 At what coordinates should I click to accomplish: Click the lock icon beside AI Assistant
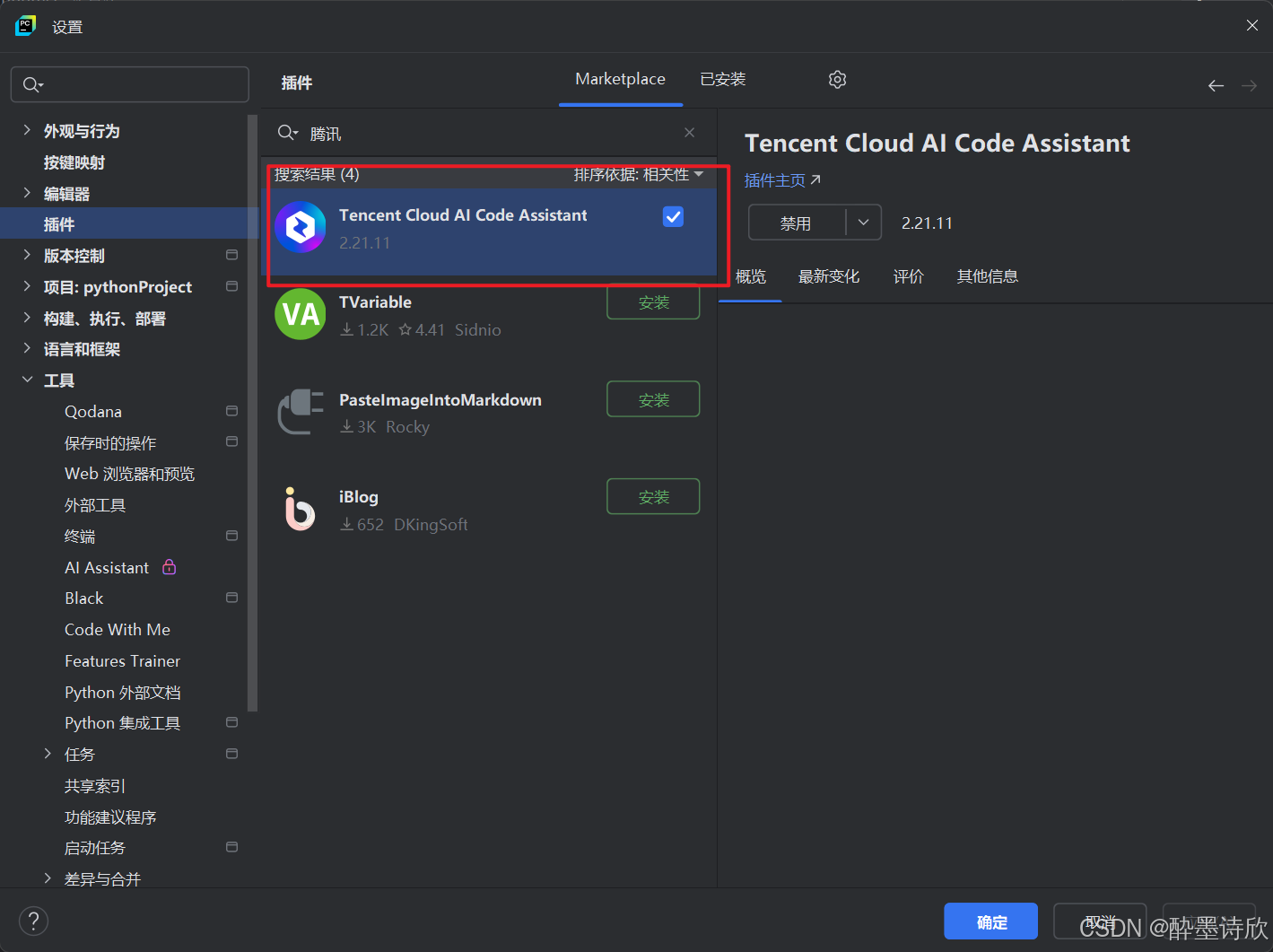(169, 567)
